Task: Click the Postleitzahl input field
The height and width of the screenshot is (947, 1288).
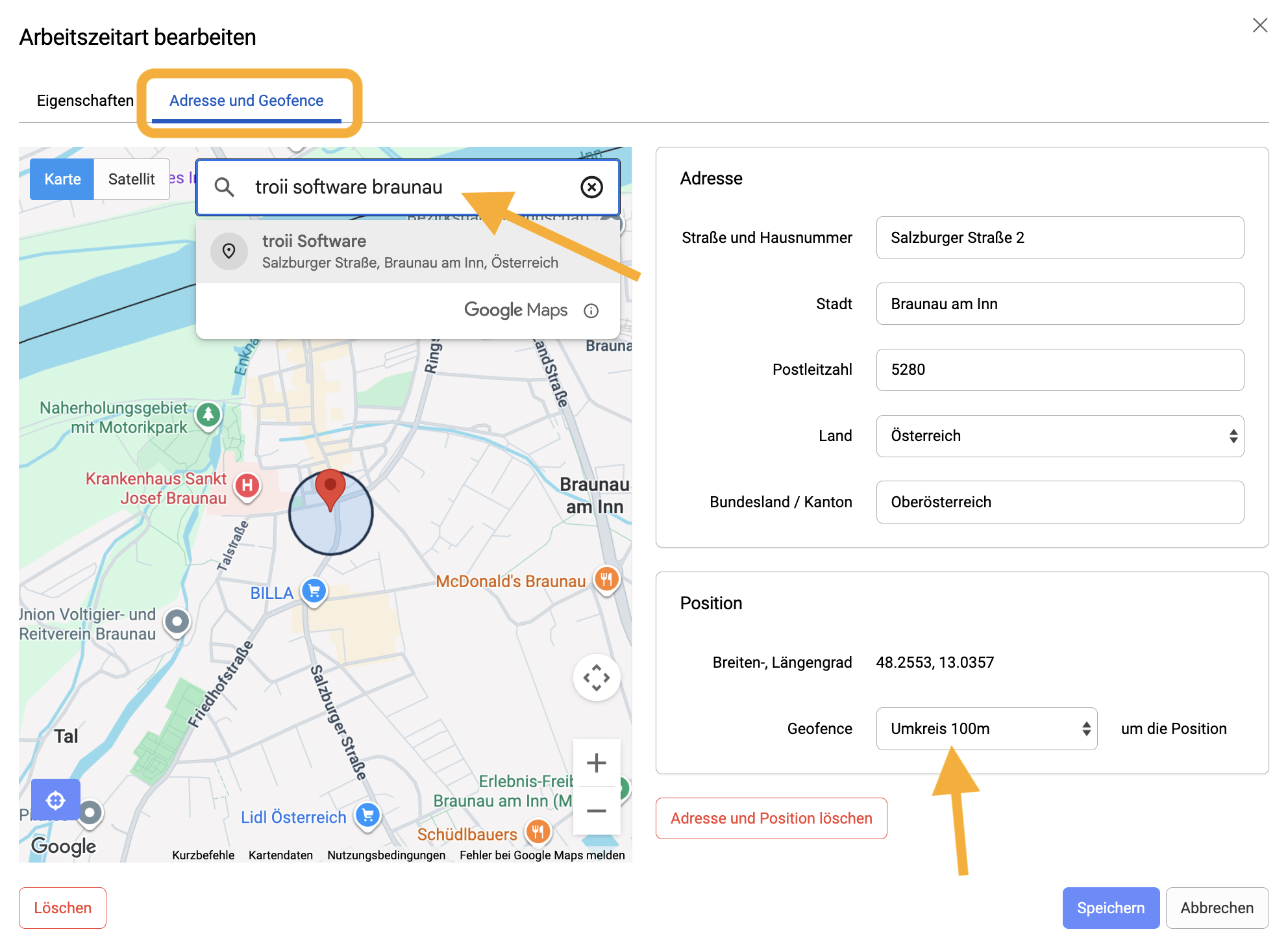Action: (1059, 370)
